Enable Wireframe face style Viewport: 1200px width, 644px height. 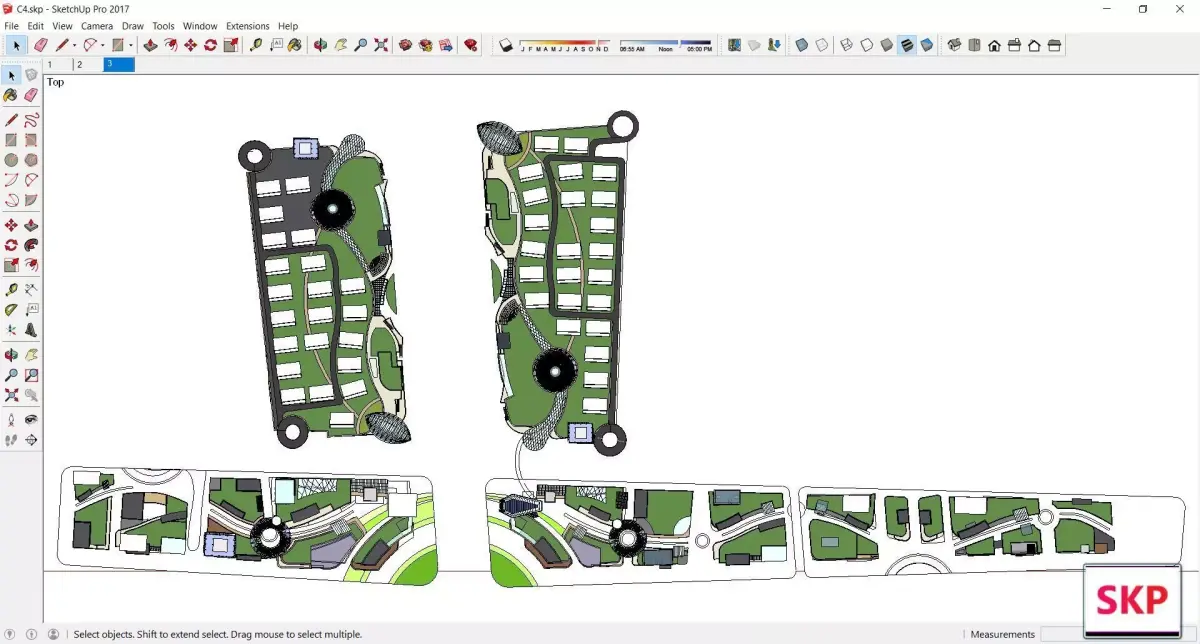(x=847, y=45)
